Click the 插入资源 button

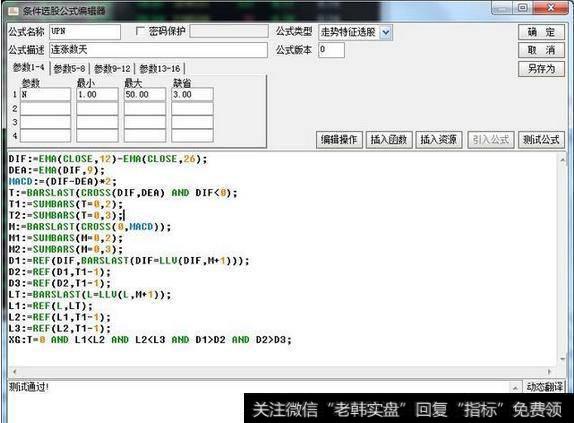pos(439,139)
